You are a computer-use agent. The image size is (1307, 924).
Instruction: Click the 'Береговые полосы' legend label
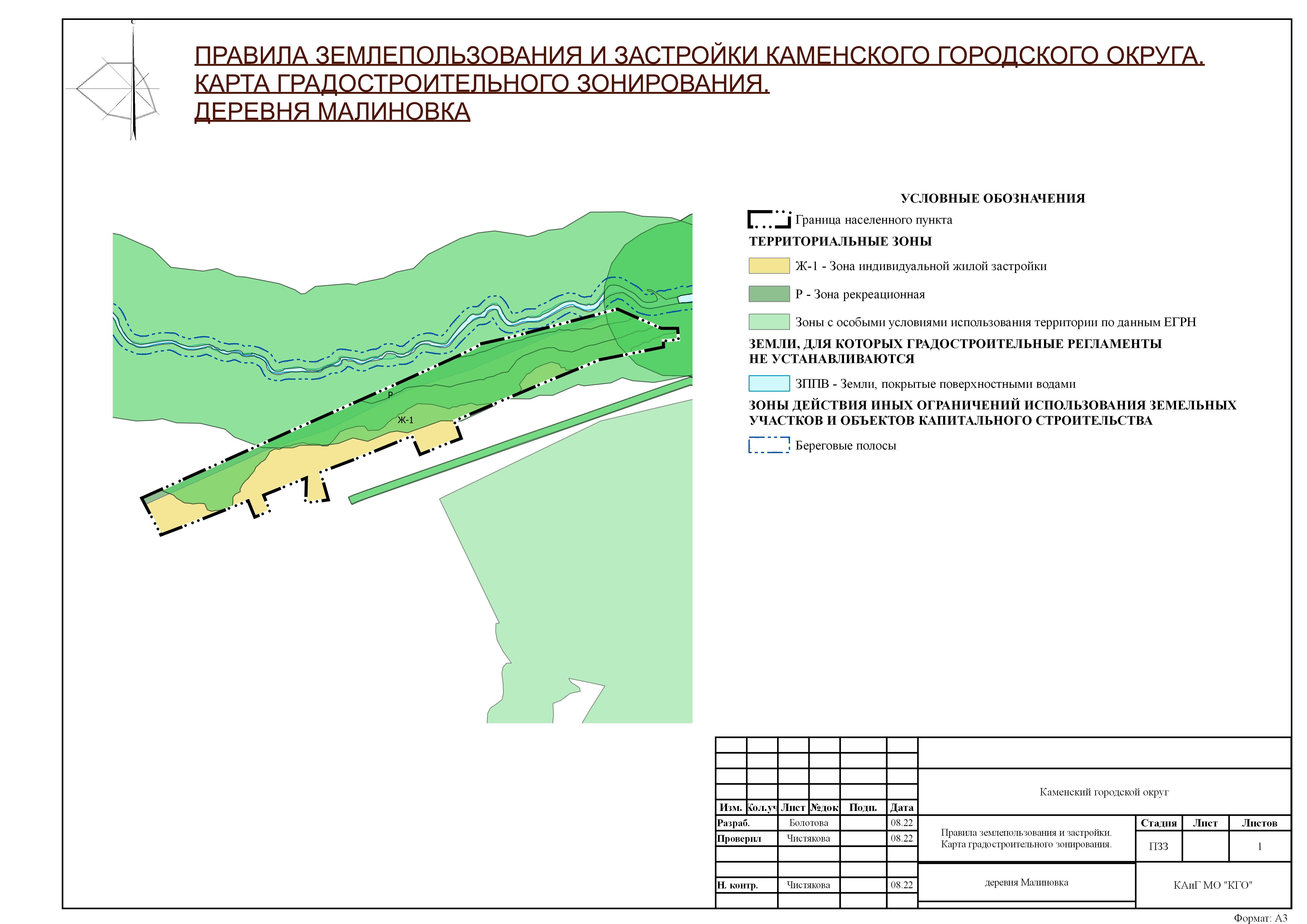846,446
